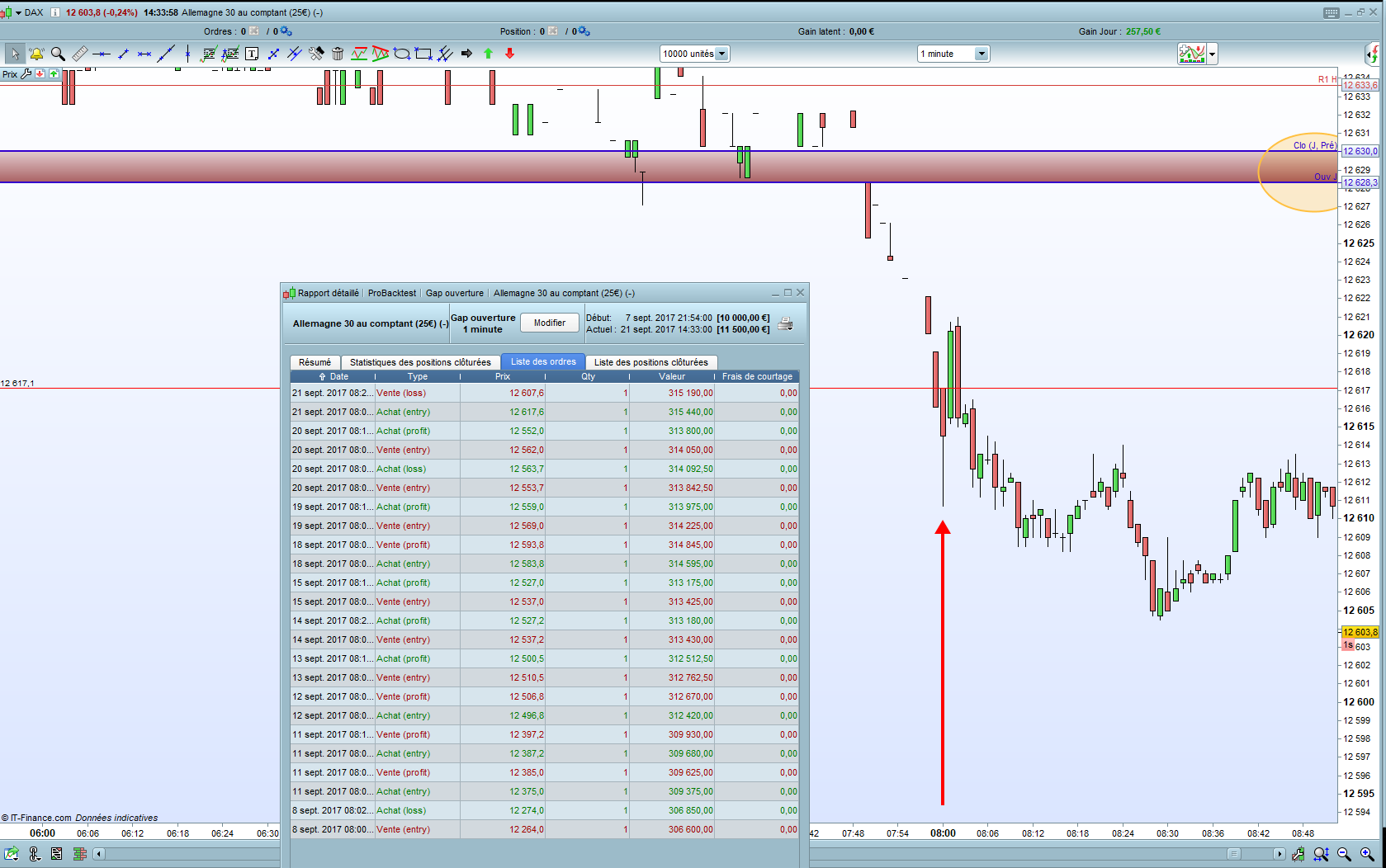Expand the side trading panel tab
Viewport: 1386px width, 868px height.
click(x=1372, y=54)
